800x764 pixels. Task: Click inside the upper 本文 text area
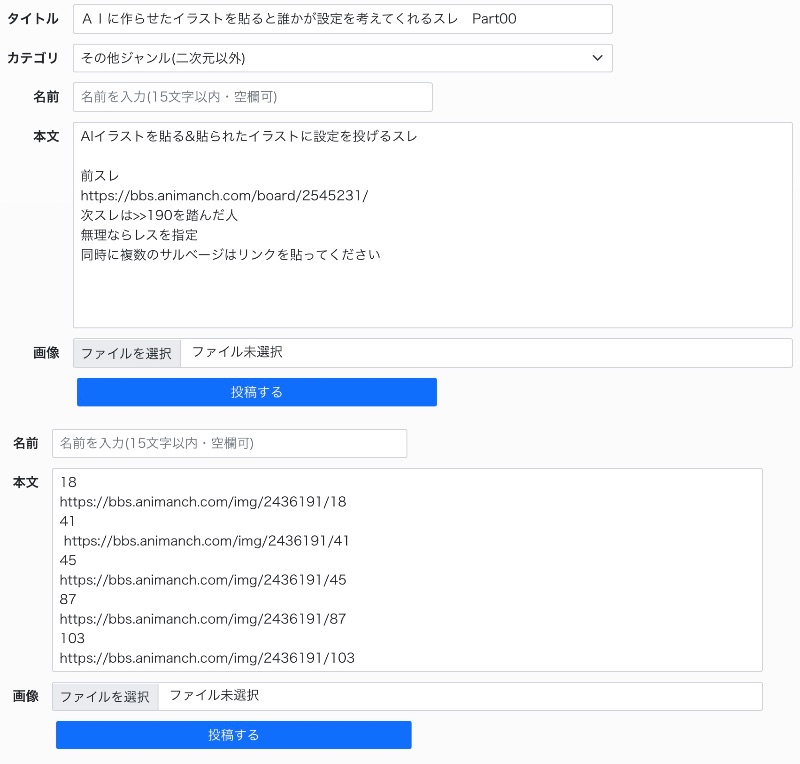click(x=433, y=225)
